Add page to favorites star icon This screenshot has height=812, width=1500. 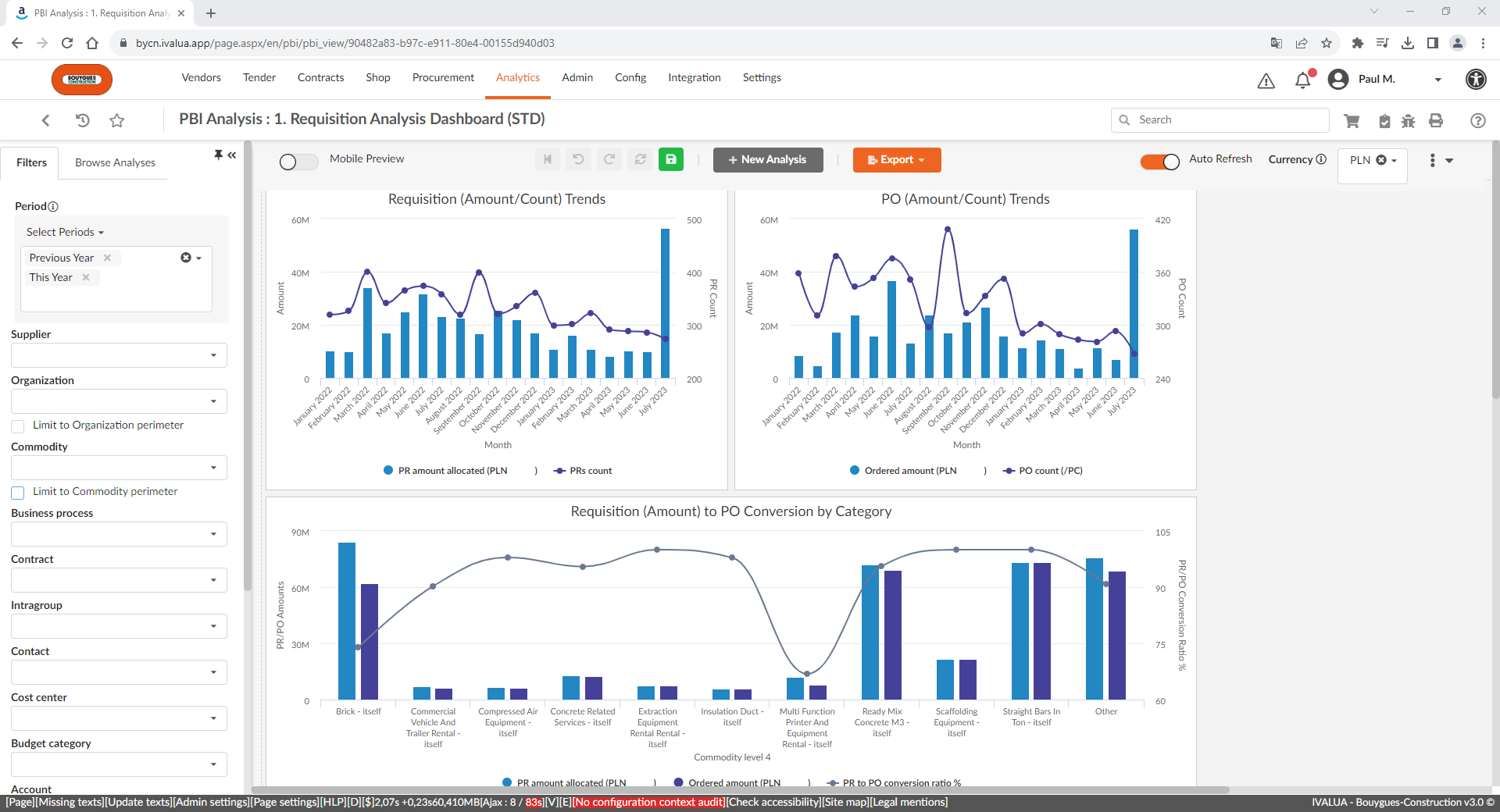click(117, 120)
